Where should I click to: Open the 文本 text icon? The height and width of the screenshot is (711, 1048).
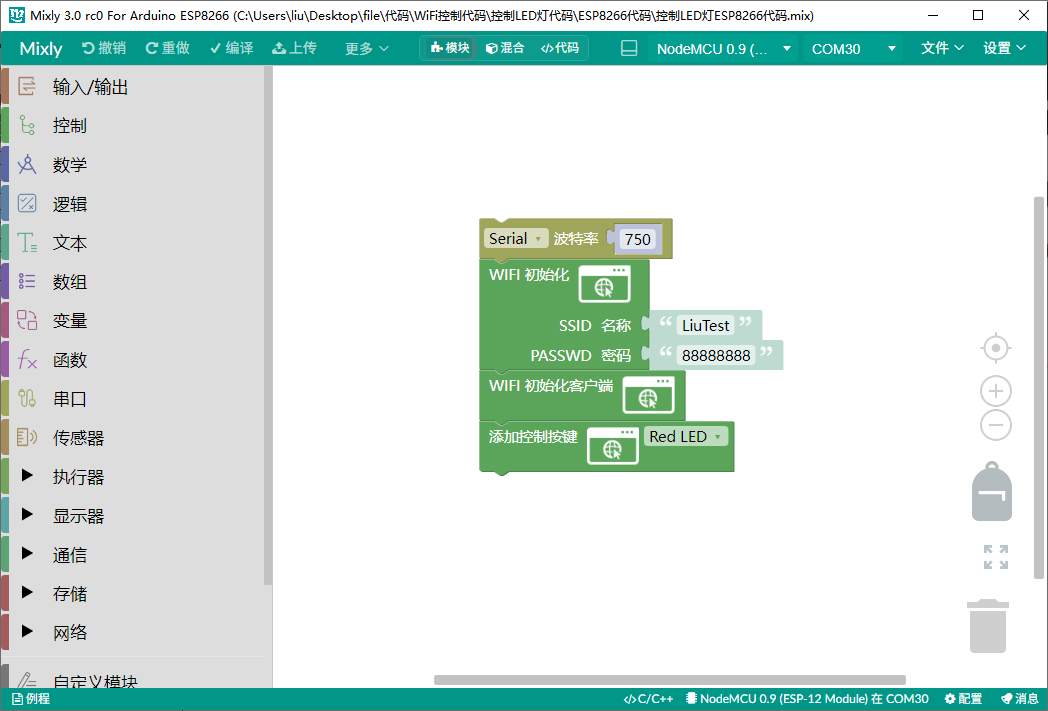click(27, 243)
